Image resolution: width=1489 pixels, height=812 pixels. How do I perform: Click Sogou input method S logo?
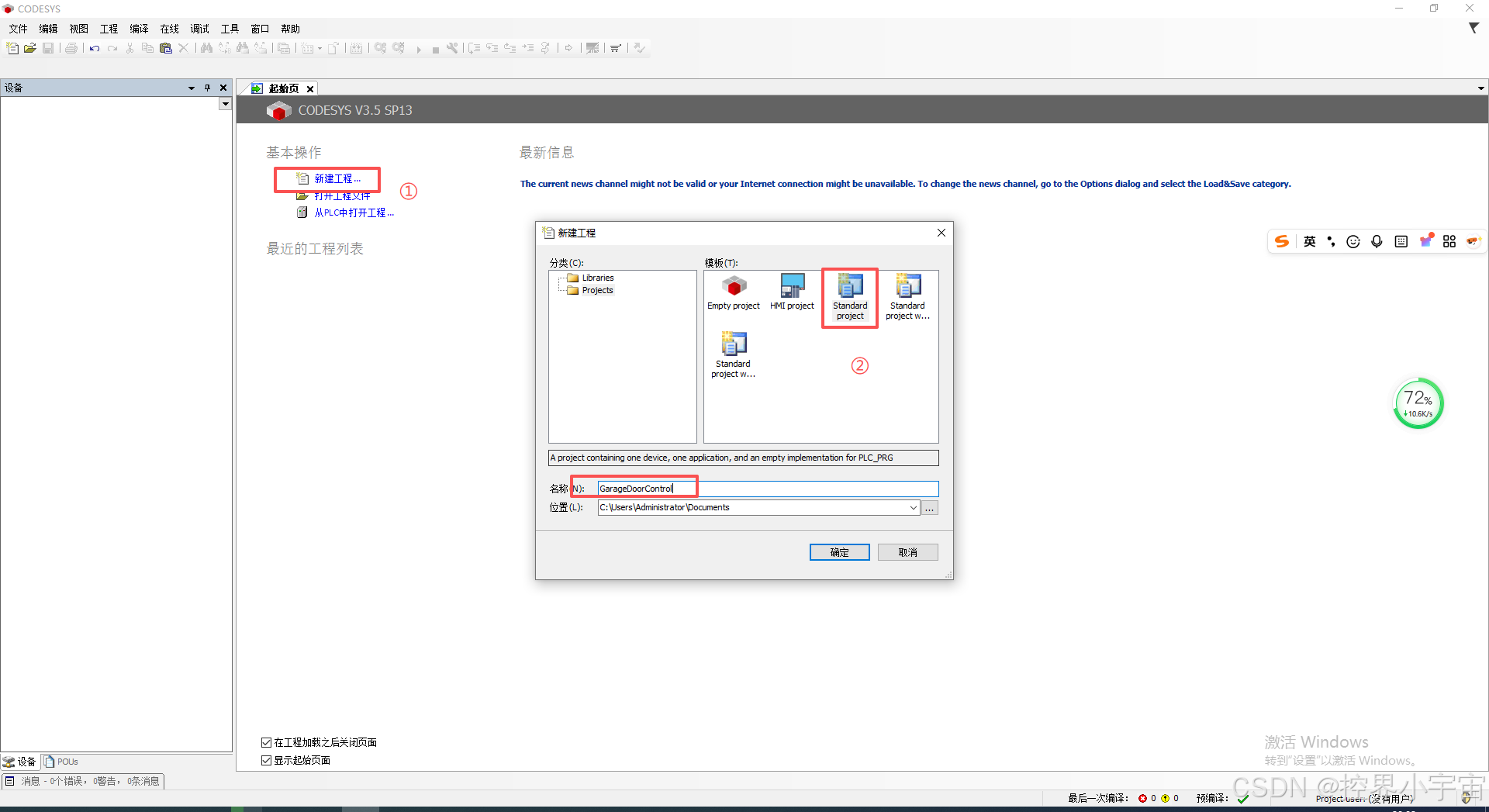pos(1282,241)
